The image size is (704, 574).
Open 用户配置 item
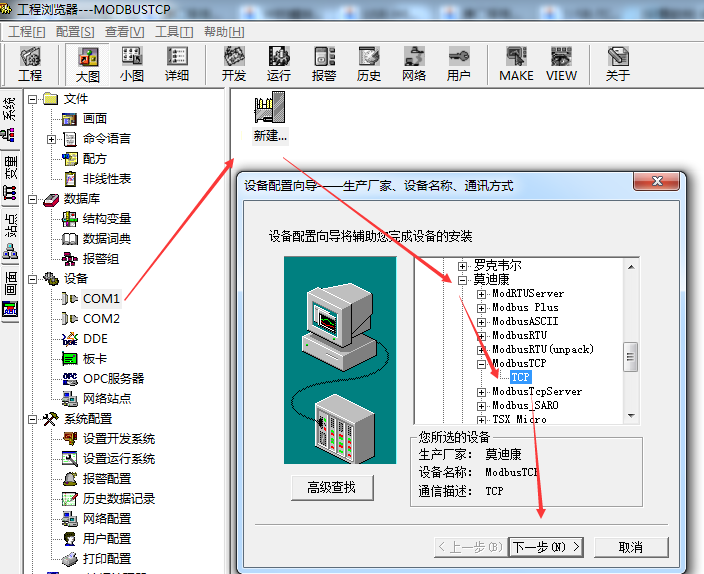[x=107, y=539]
